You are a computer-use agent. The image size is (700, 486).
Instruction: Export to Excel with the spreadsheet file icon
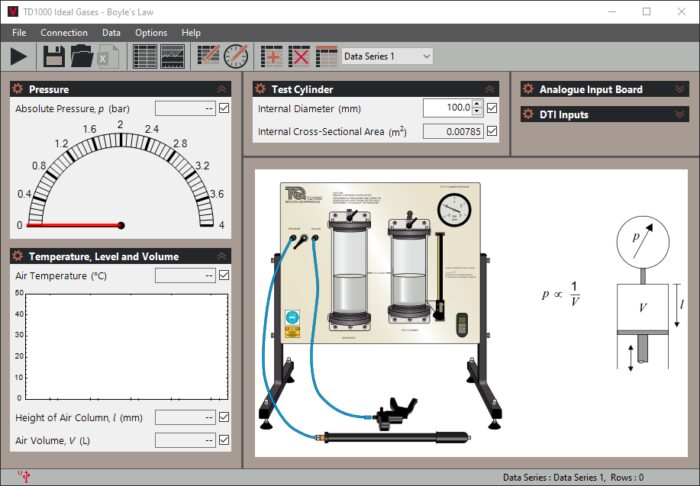coord(108,57)
